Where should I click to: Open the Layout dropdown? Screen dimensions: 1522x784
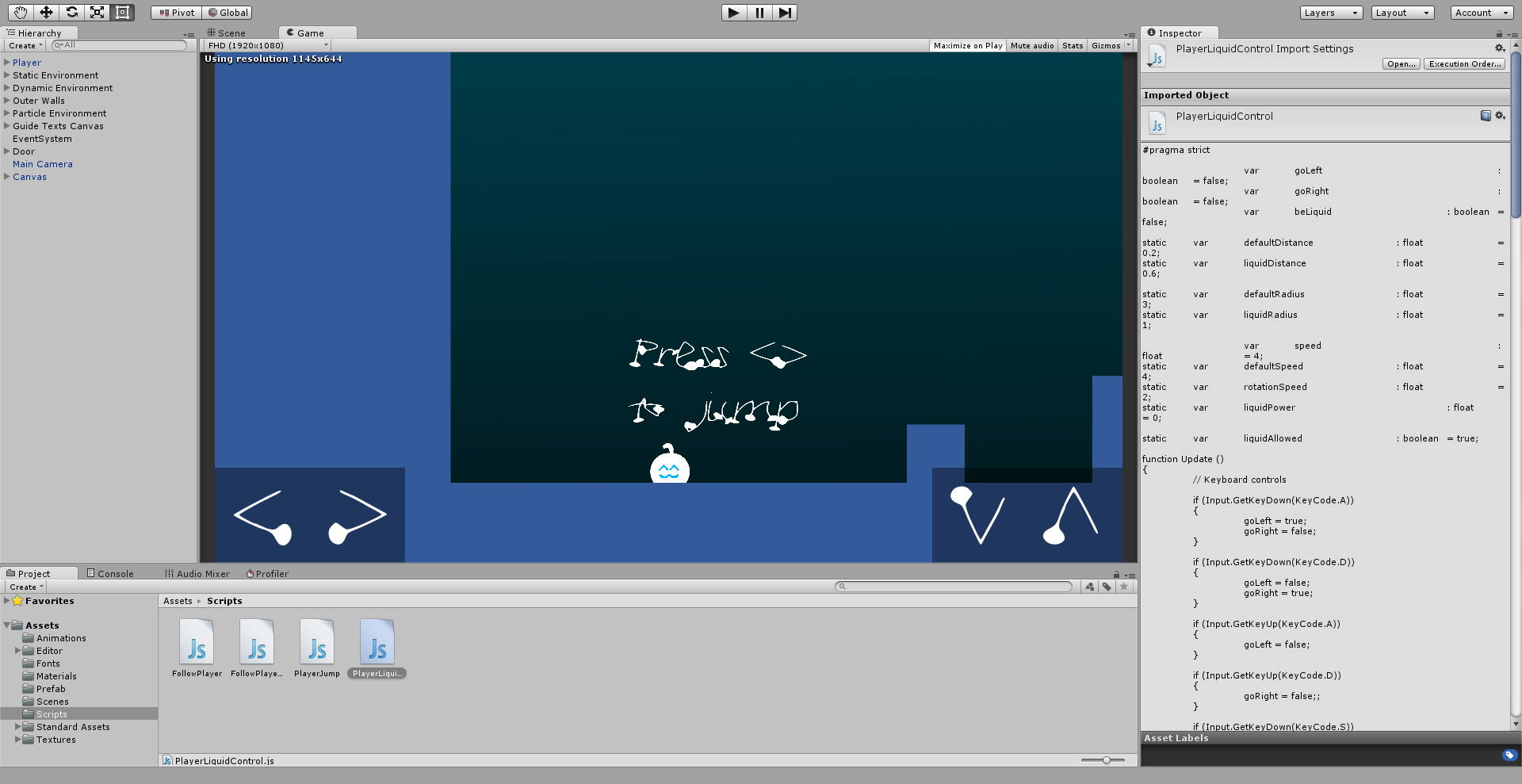tap(1403, 13)
